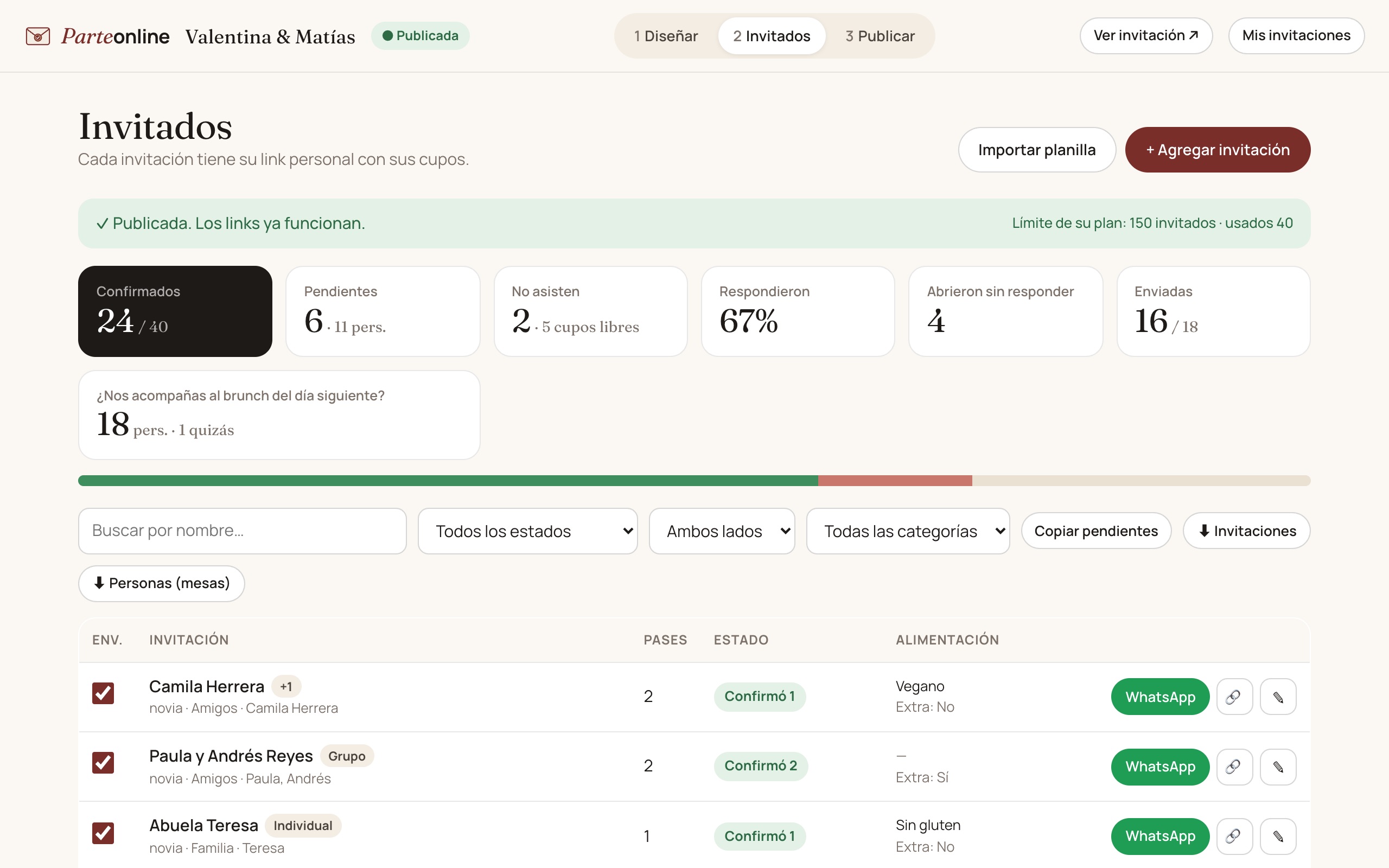The width and height of the screenshot is (1389, 868).
Task: Click the Confirmó 2 status pill
Action: point(761,766)
